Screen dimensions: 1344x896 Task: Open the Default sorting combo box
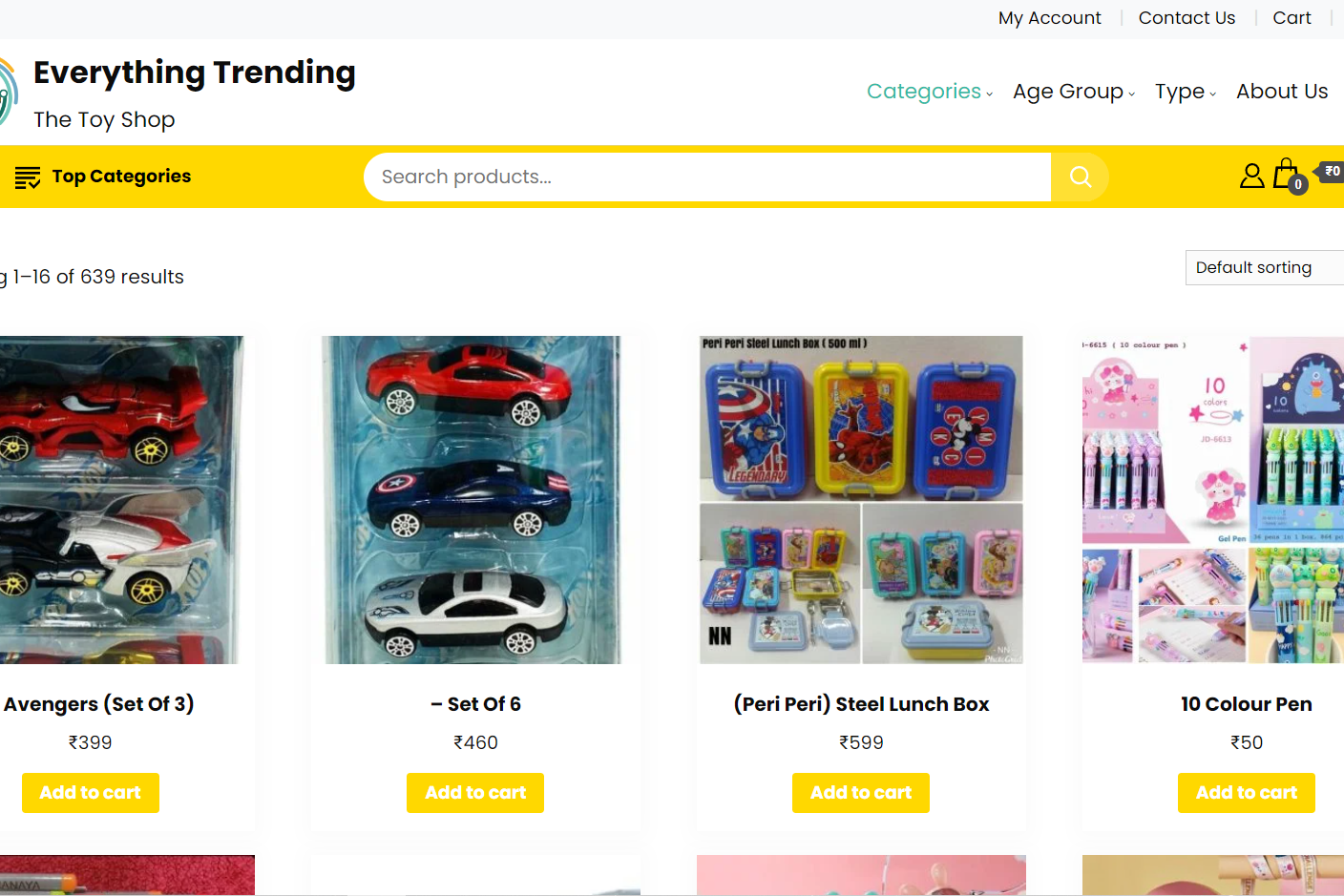(1263, 267)
